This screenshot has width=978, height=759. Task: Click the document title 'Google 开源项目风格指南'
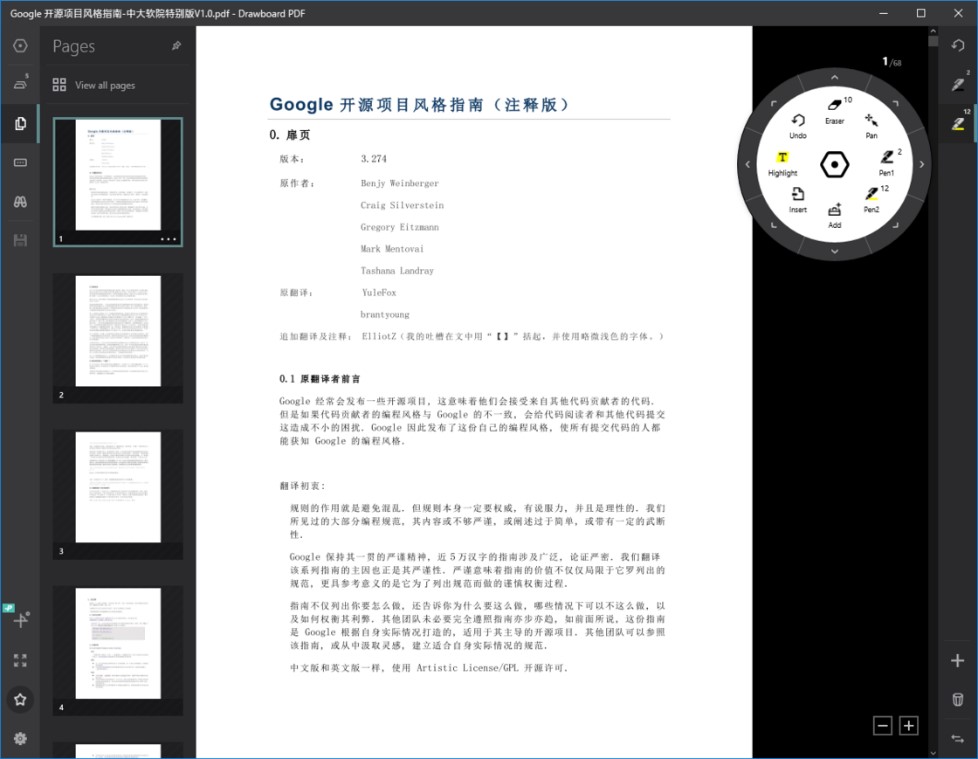376,104
